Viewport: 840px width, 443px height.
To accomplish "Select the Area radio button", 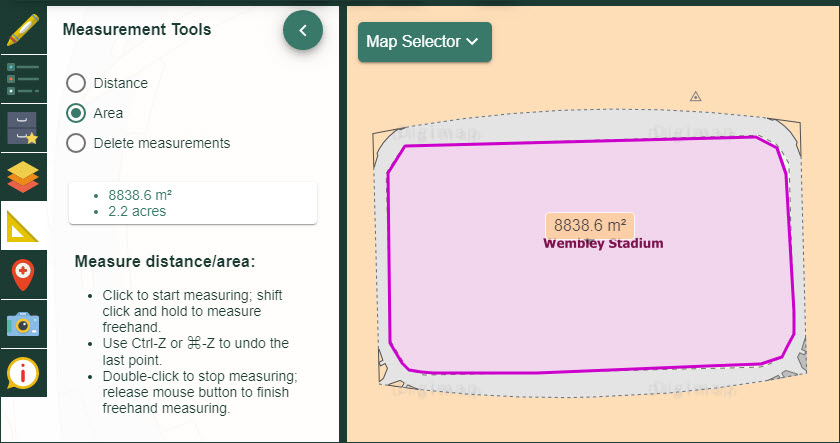I will pyautogui.click(x=75, y=113).
